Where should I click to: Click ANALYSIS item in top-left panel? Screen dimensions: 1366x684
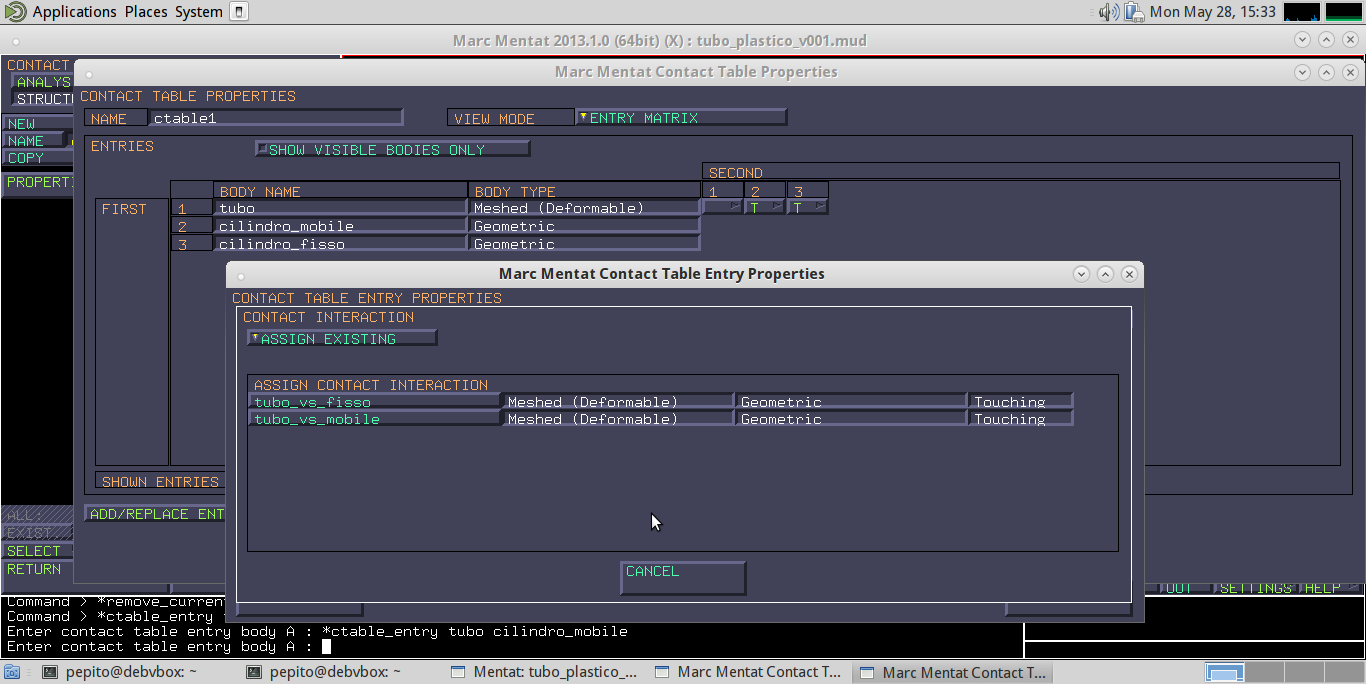pyautogui.click(x=43, y=82)
